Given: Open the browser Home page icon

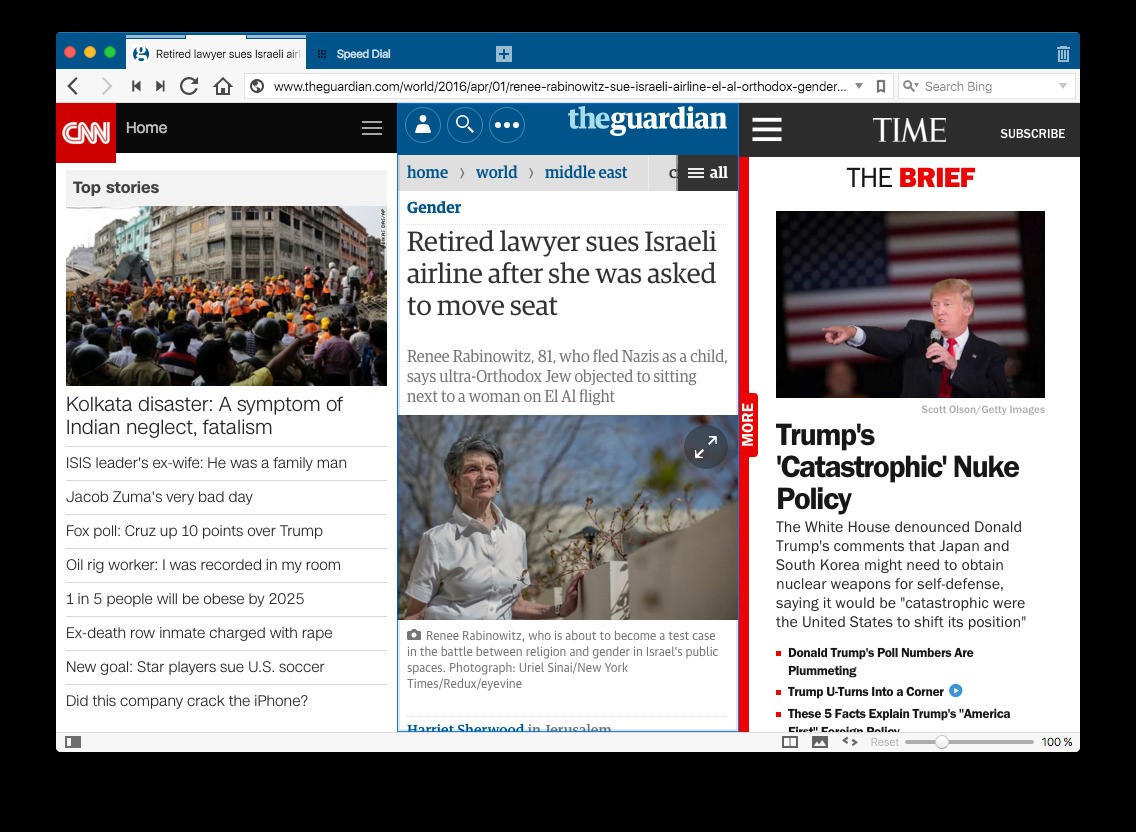Looking at the screenshot, I should coord(223,86).
